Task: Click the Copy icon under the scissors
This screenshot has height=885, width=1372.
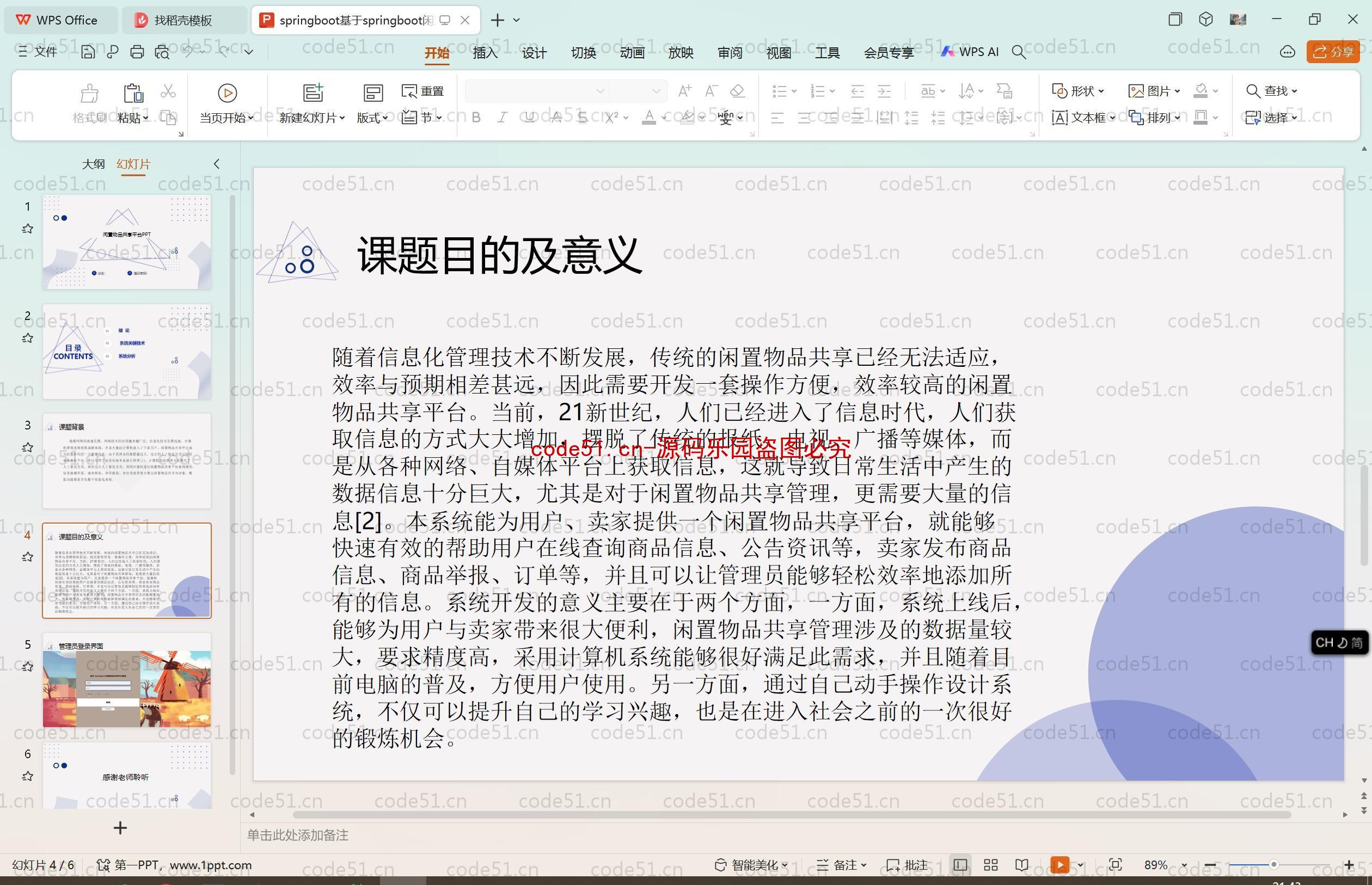Action: (168, 118)
